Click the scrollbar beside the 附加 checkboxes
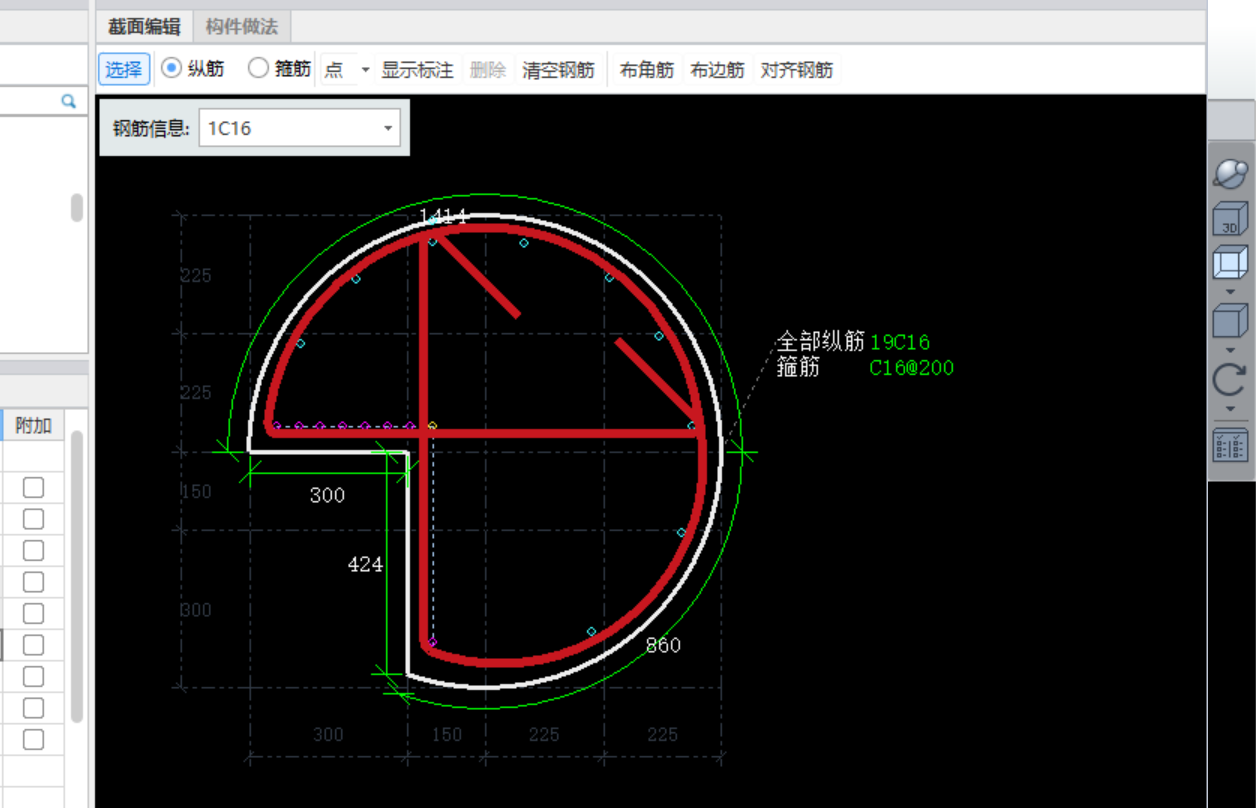Screen dimensions: 1256x808 pyautogui.click(x=78, y=576)
